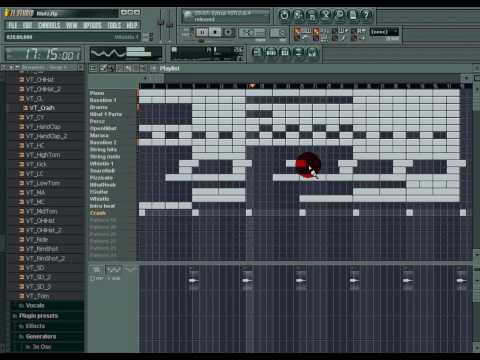Show the step sequencer window toggle icon
This screenshot has width=480, height=360.
pyautogui.click(x=271, y=52)
